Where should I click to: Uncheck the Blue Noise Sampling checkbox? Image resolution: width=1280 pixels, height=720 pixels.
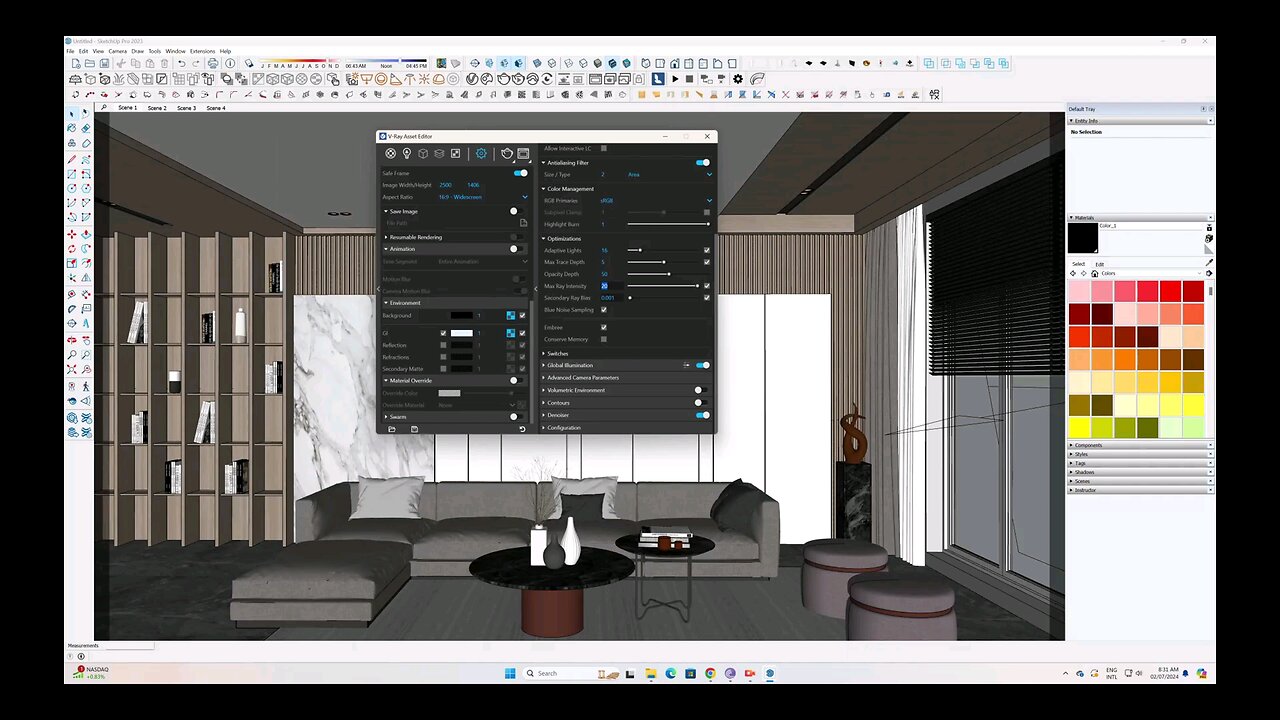[x=604, y=310]
